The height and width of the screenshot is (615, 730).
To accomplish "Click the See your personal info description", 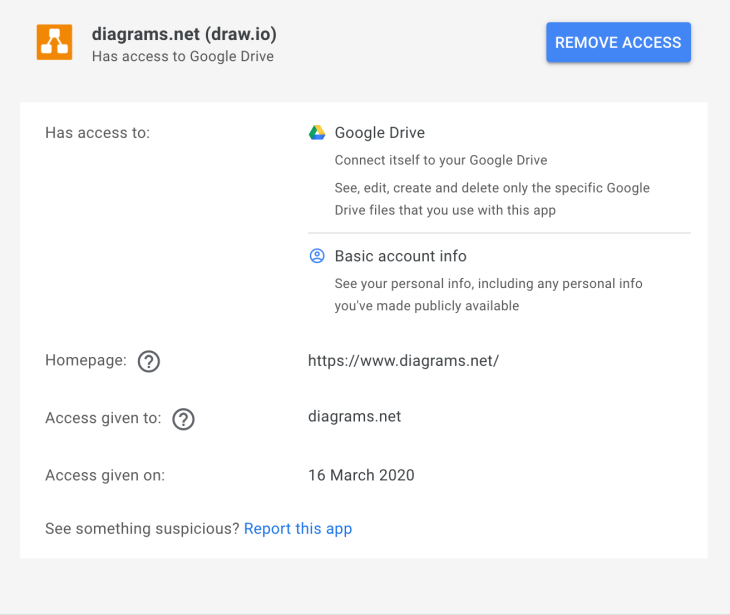I will click(x=488, y=294).
